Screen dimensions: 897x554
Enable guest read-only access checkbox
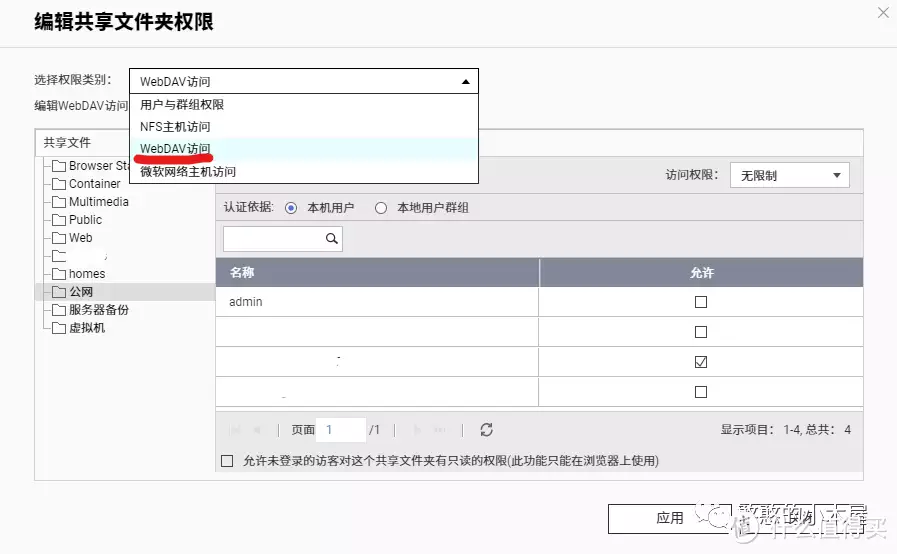click(227, 461)
